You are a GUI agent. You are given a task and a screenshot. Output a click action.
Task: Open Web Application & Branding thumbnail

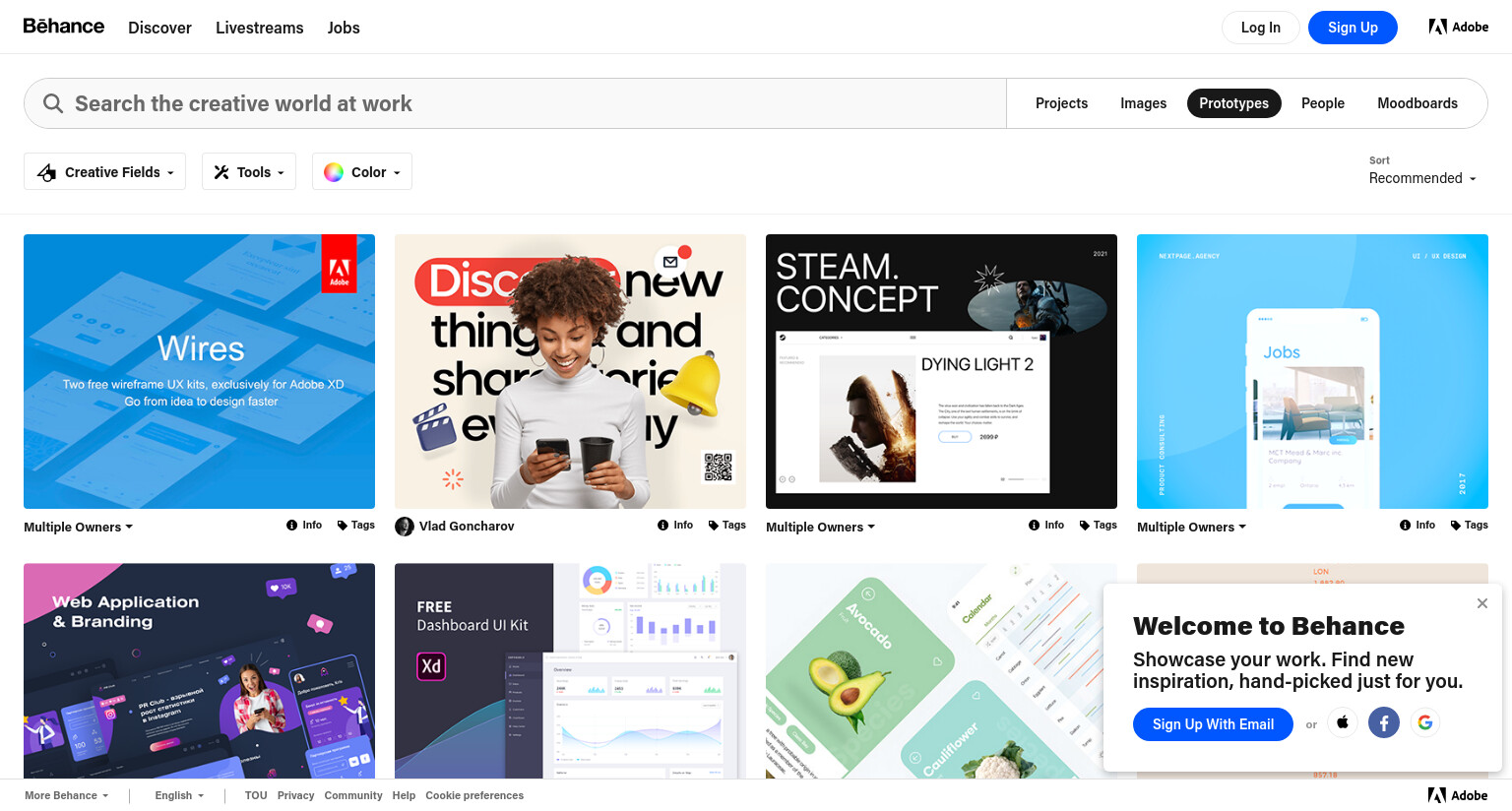pos(199,671)
